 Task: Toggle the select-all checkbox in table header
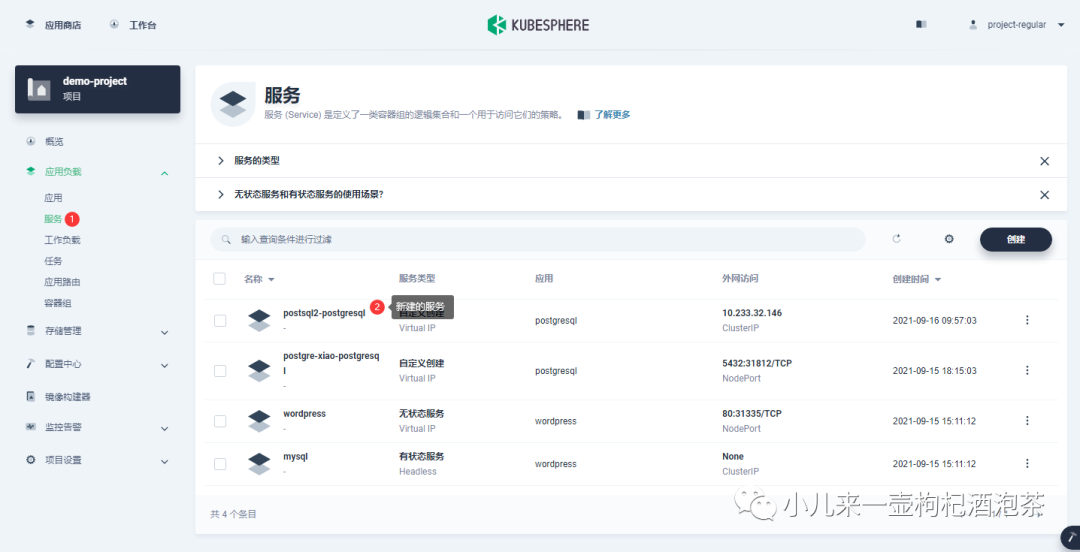(x=220, y=278)
